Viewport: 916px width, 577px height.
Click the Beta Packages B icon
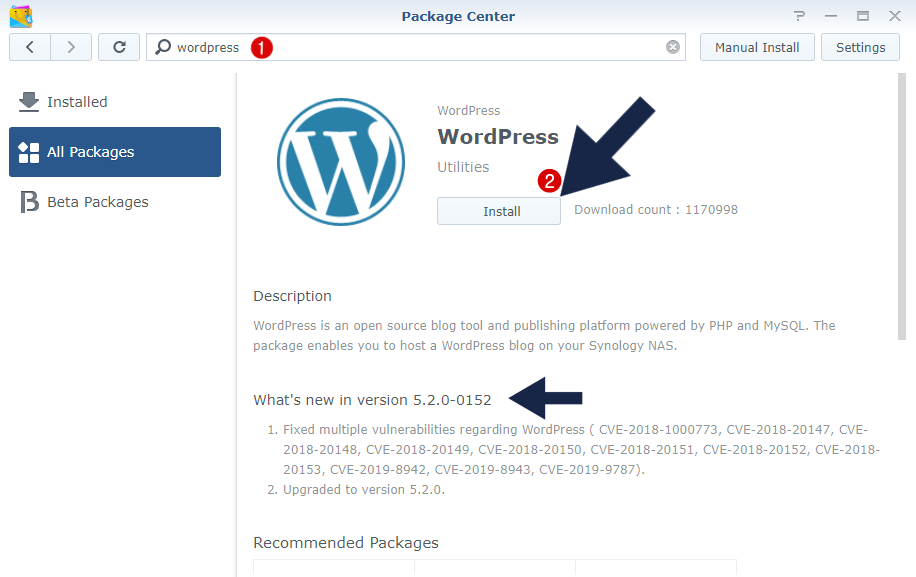tap(29, 202)
